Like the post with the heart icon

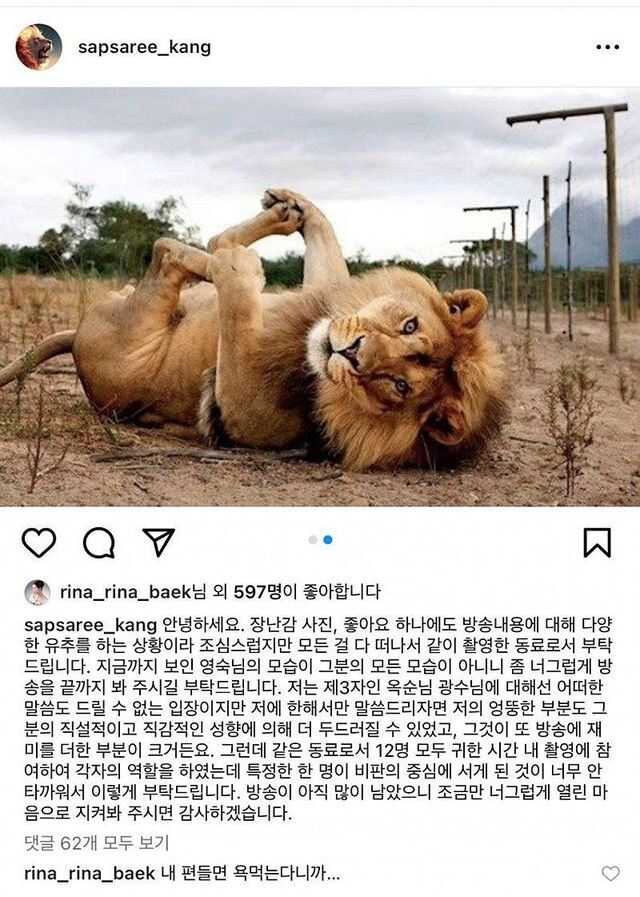coord(39,542)
